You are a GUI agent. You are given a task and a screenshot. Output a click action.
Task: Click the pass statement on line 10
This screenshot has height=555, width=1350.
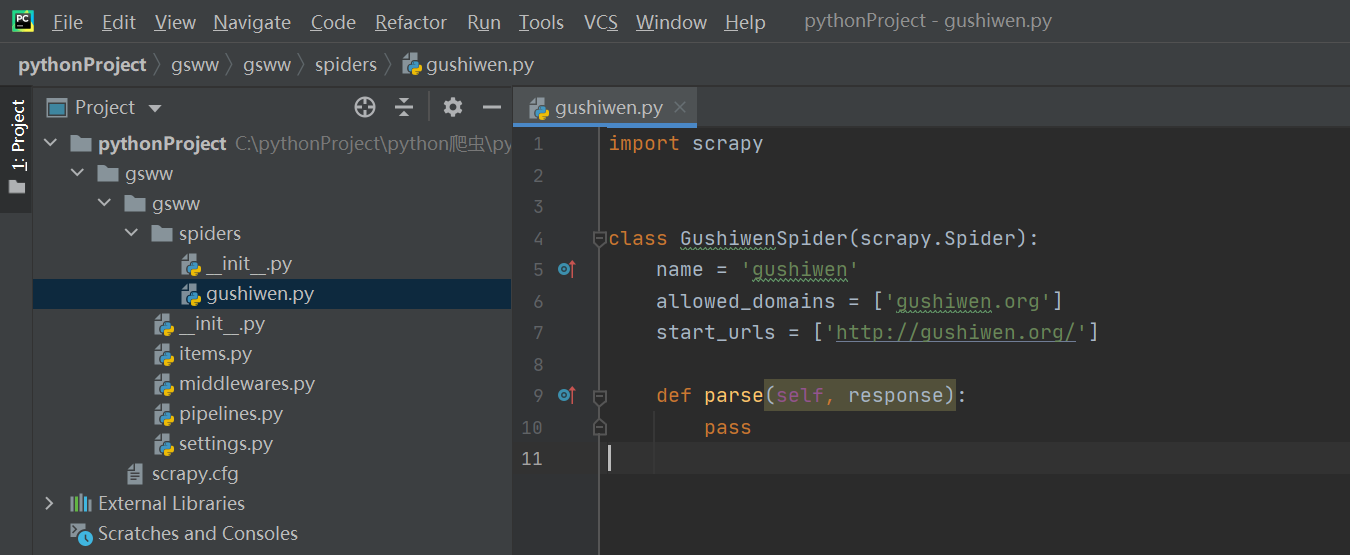pyautogui.click(x=727, y=428)
